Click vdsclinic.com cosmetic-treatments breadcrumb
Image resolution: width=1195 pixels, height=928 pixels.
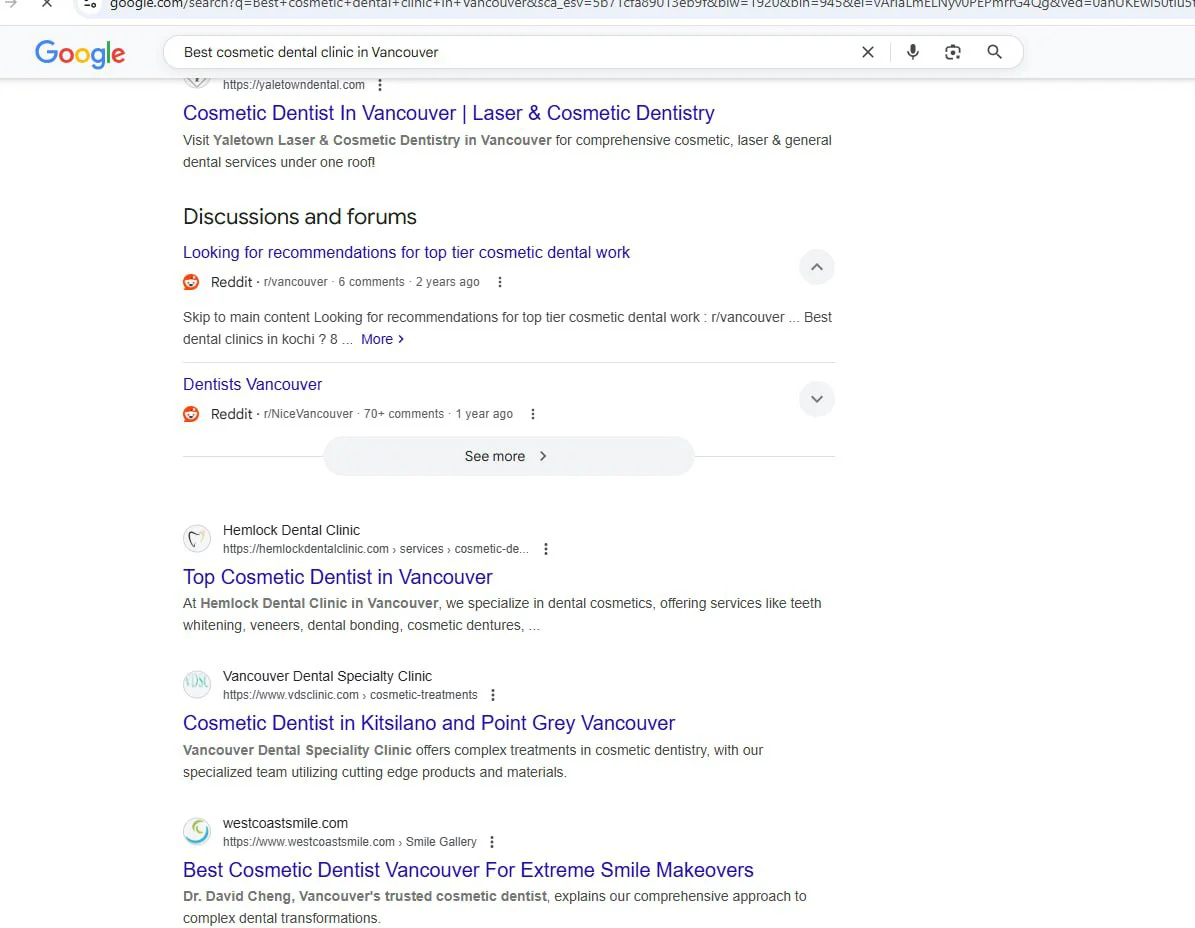350,695
